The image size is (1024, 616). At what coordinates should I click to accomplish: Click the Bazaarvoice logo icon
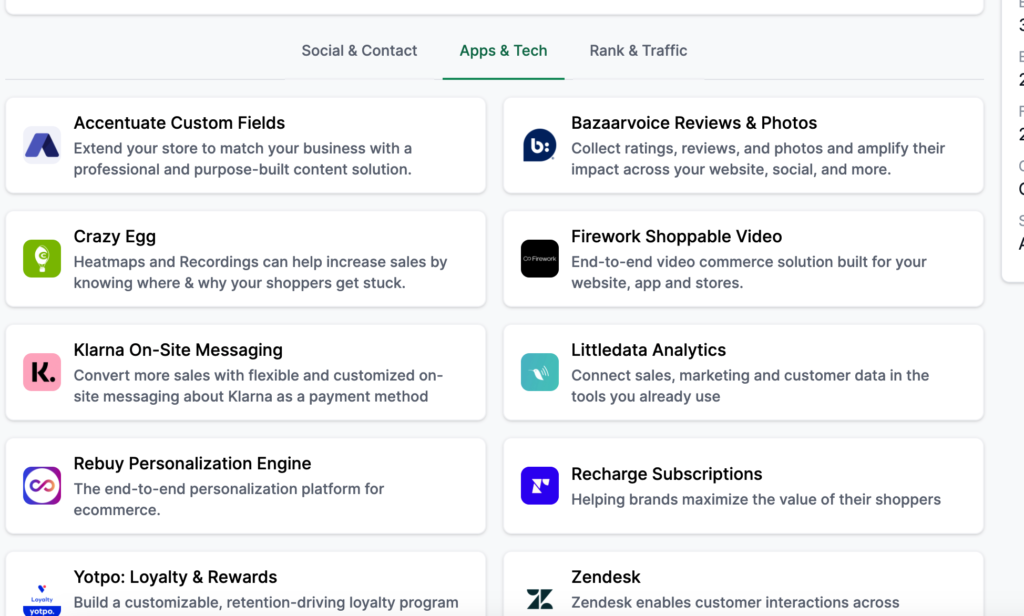tap(539, 145)
